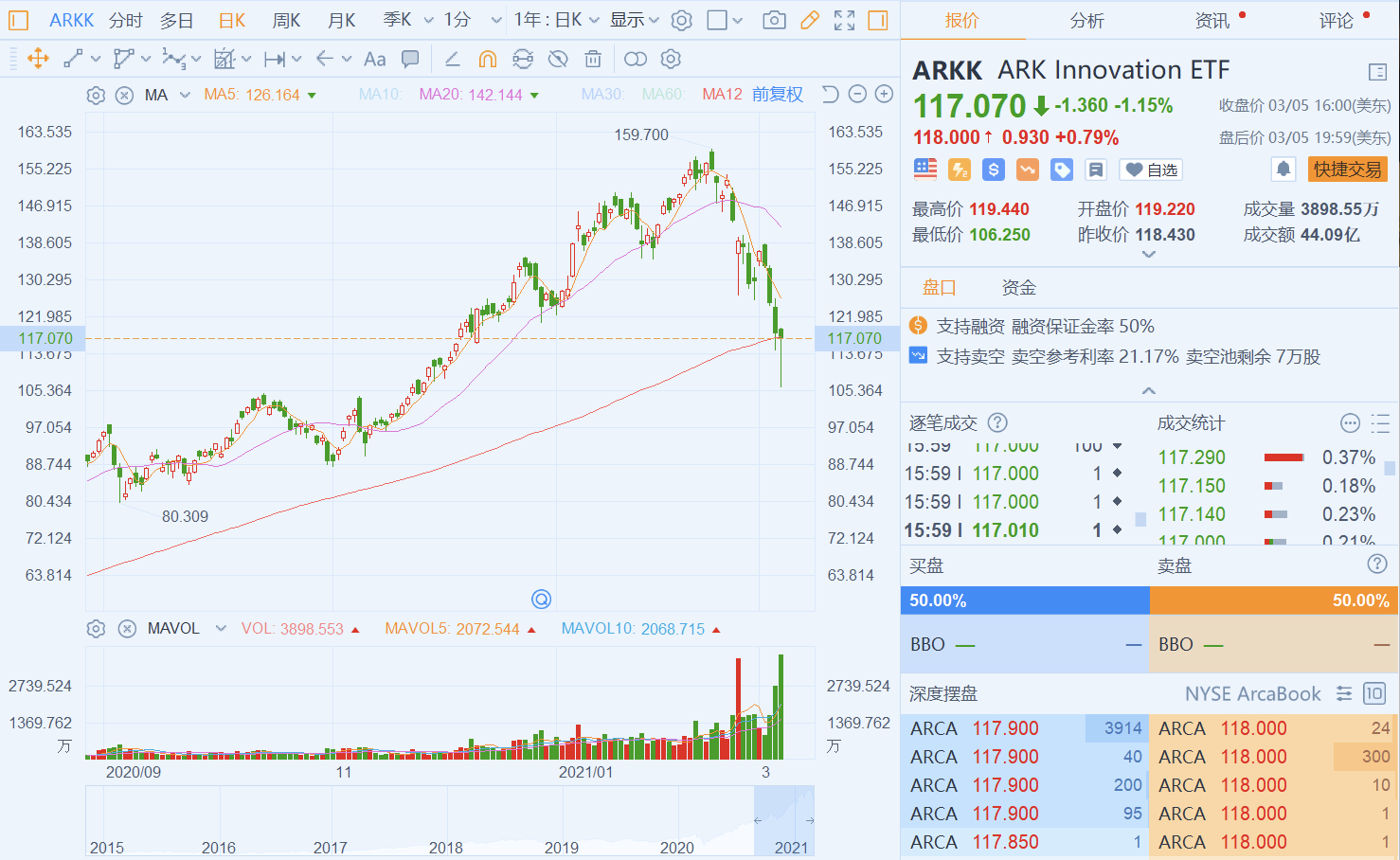Expand the MAVOL indicator dropdown
This screenshot has width=1400, height=860.
tap(221, 629)
